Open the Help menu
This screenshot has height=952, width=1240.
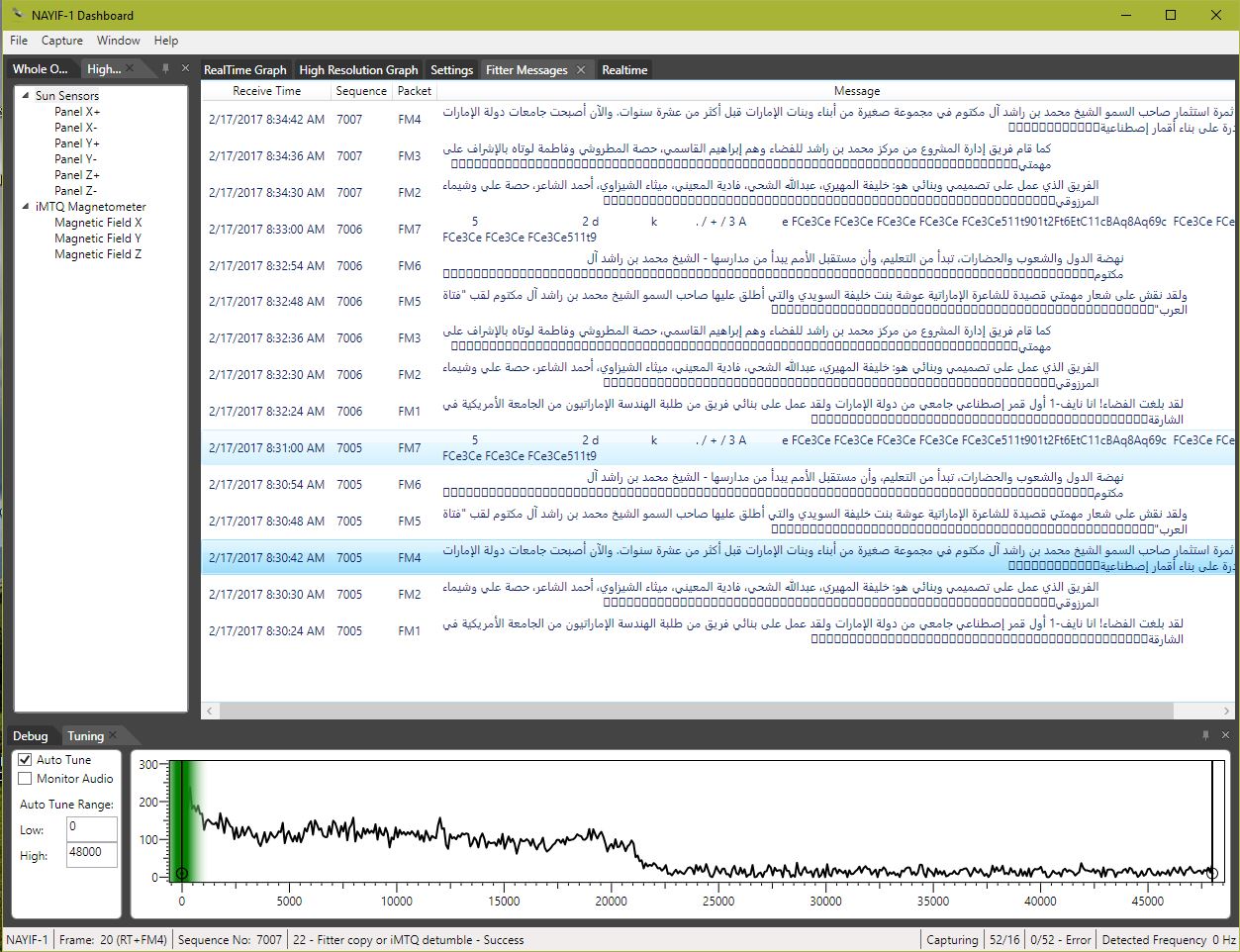click(166, 41)
